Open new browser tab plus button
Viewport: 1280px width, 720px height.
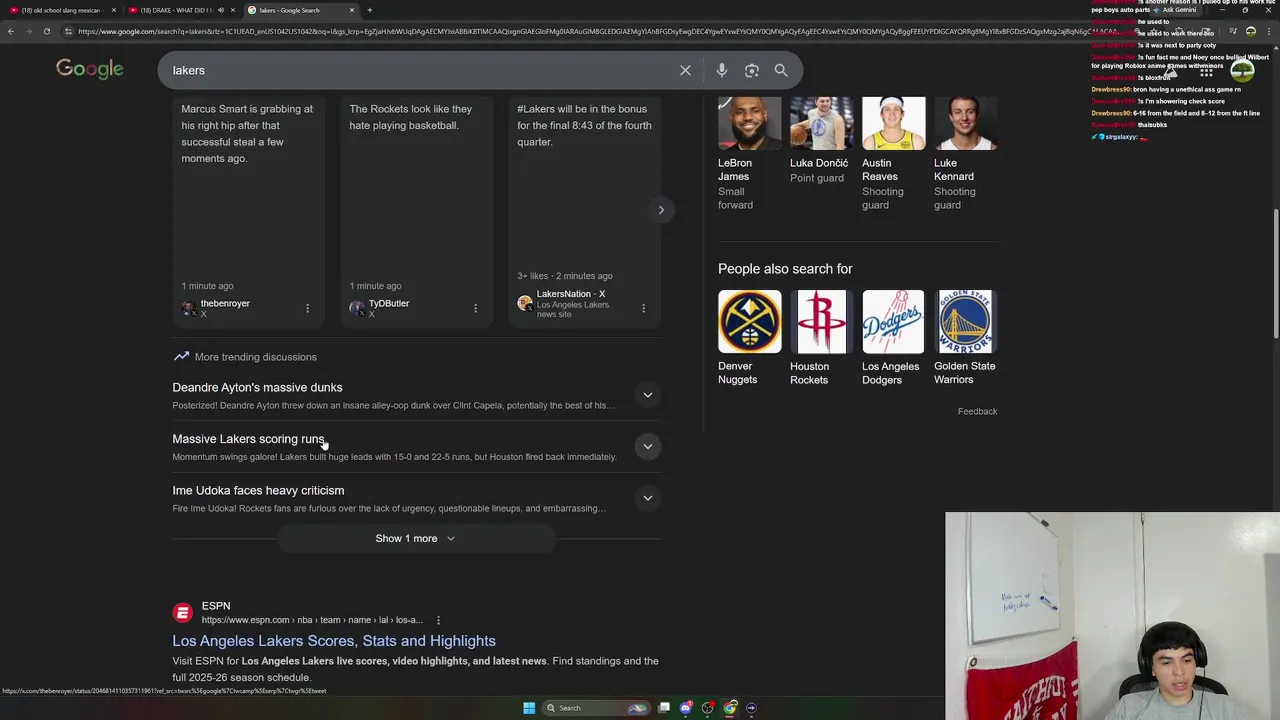tap(369, 10)
